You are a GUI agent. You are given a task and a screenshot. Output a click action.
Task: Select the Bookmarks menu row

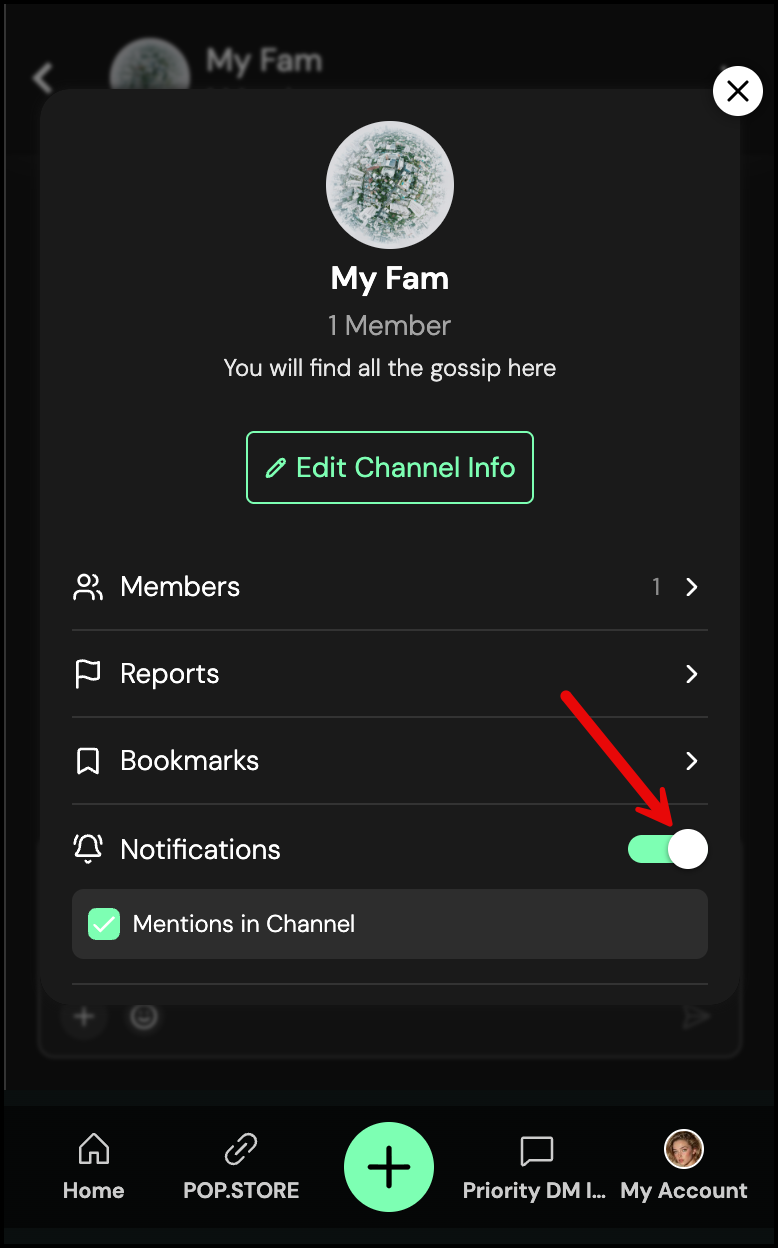tap(389, 761)
